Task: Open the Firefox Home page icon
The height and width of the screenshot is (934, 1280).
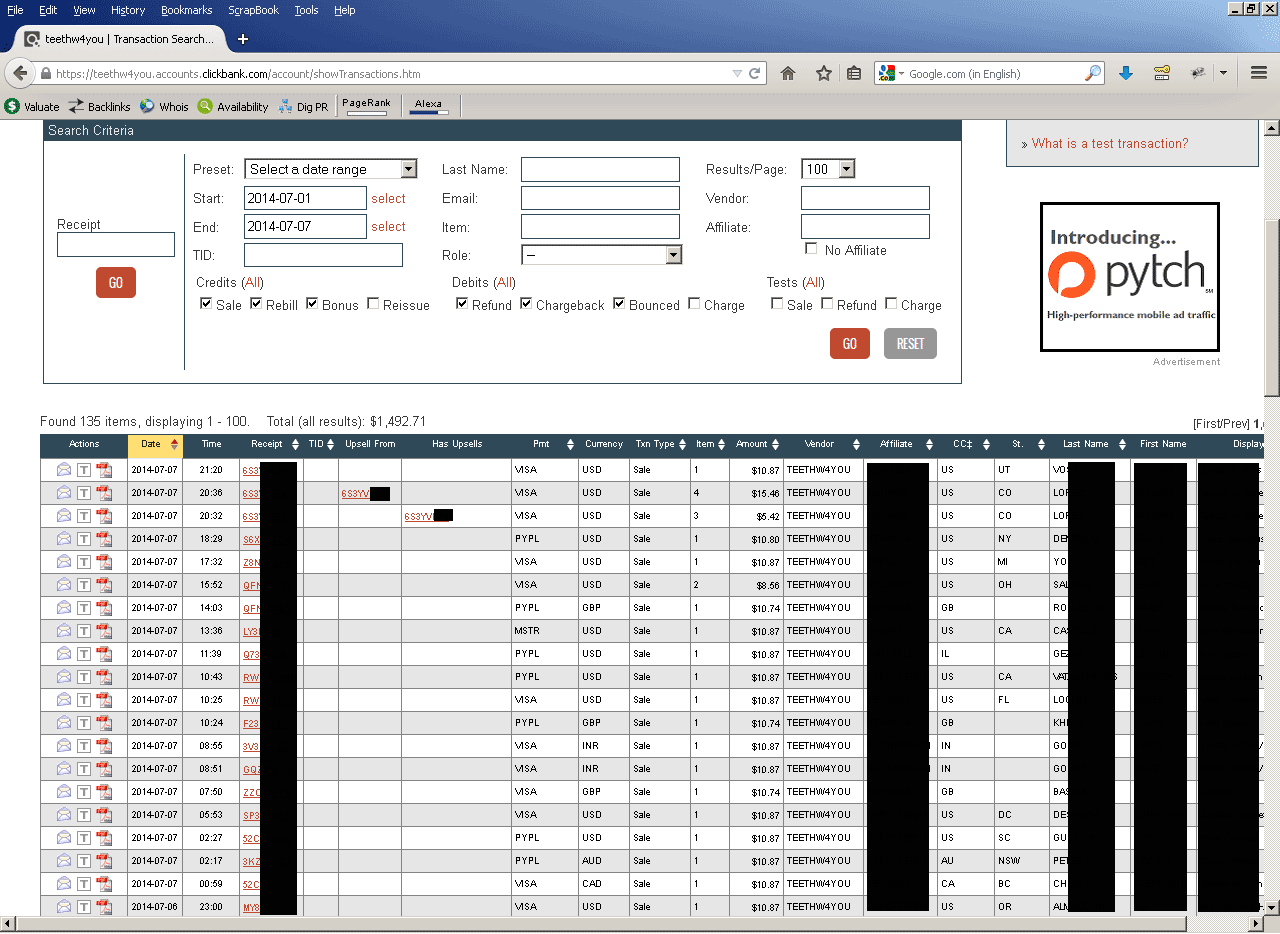Action: pos(788,73)
